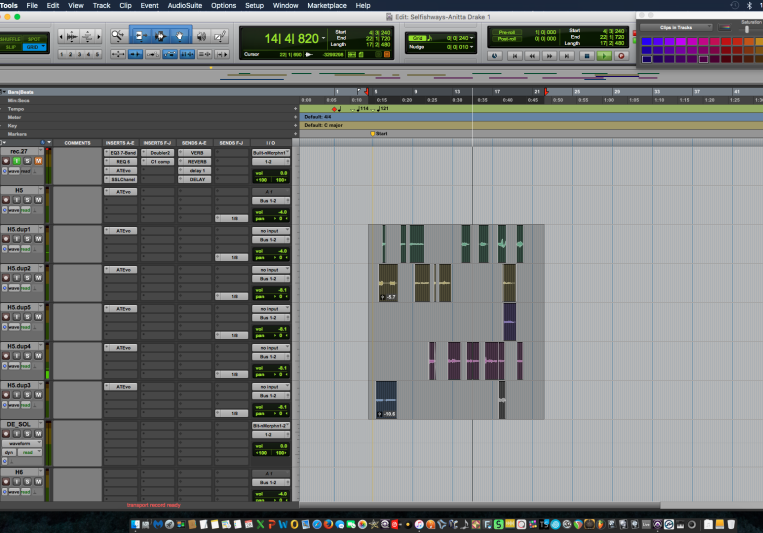This screenshot has height=533, width=763.
Task: Open Nudge value dropdown
Action: pos(472,47)
